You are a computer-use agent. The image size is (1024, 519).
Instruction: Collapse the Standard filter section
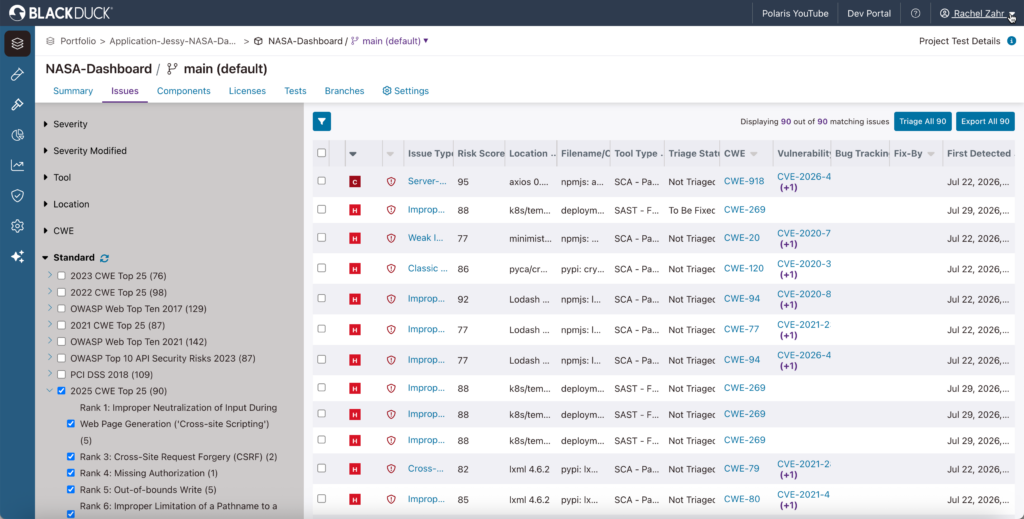tap(46, 258)
